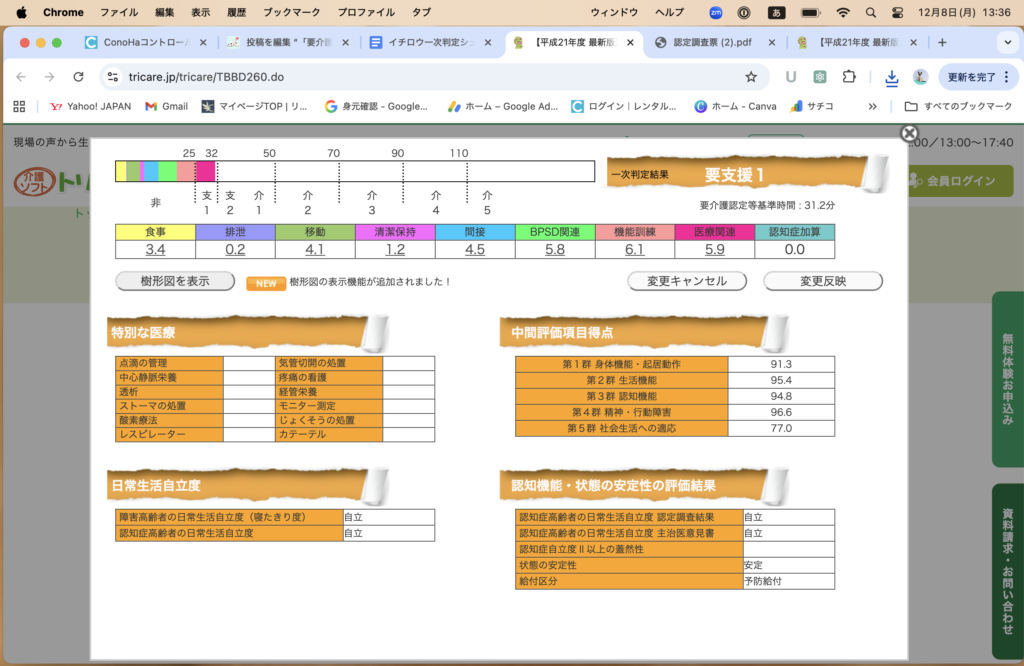
Task: Bookmark this page with the star icon
Action: (751, 77)
